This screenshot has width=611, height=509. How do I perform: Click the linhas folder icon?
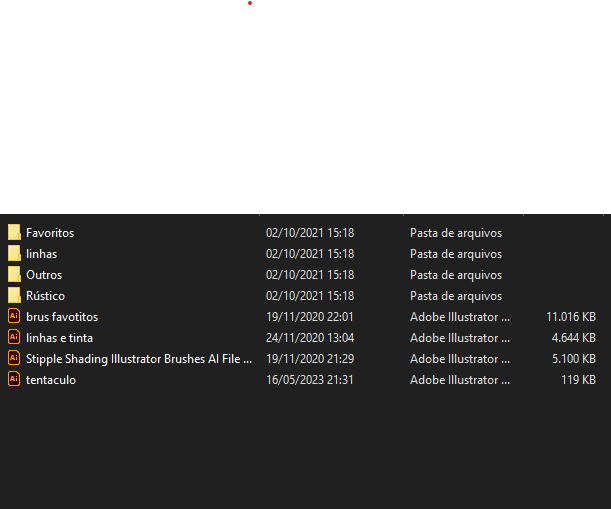tap(14, 253)
